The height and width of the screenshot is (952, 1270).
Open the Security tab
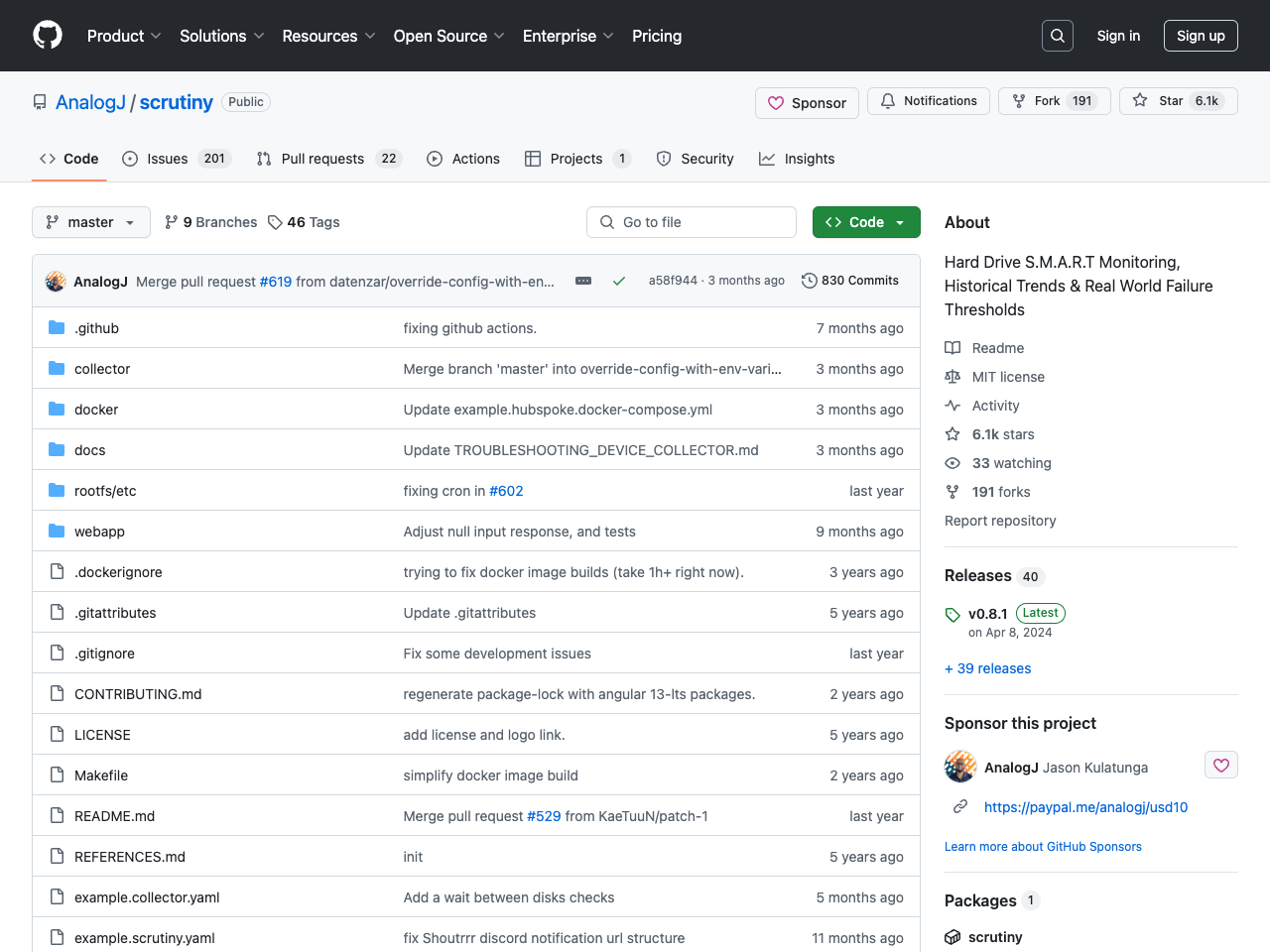point(696,159)
